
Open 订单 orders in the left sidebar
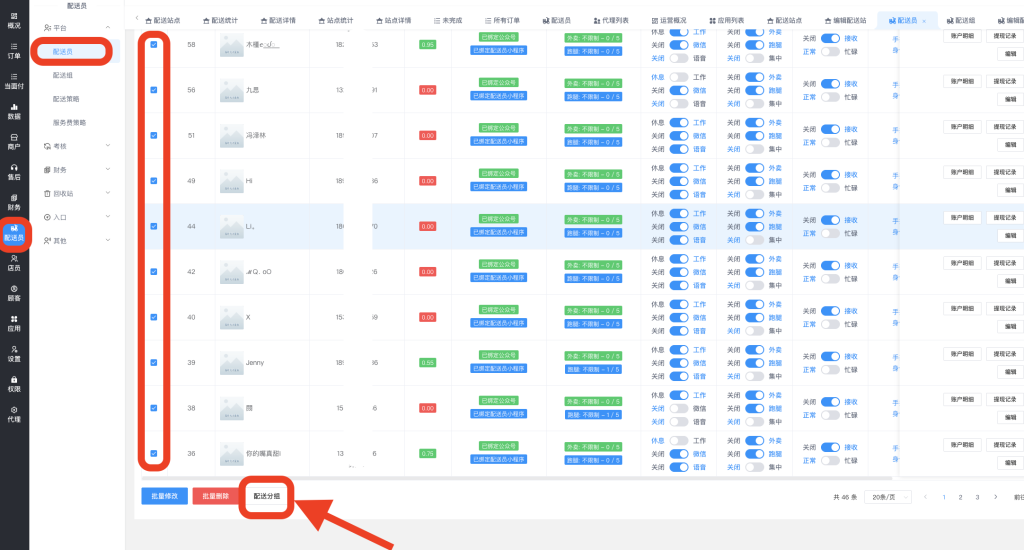14,51
